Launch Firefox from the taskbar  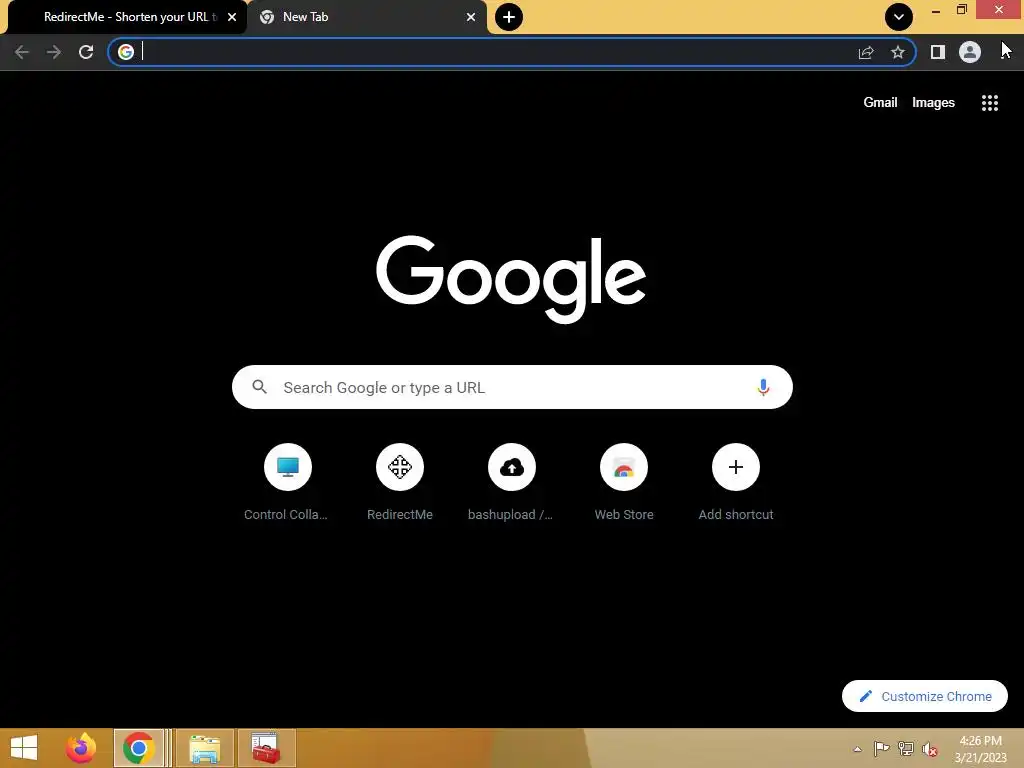click(80, 748)
